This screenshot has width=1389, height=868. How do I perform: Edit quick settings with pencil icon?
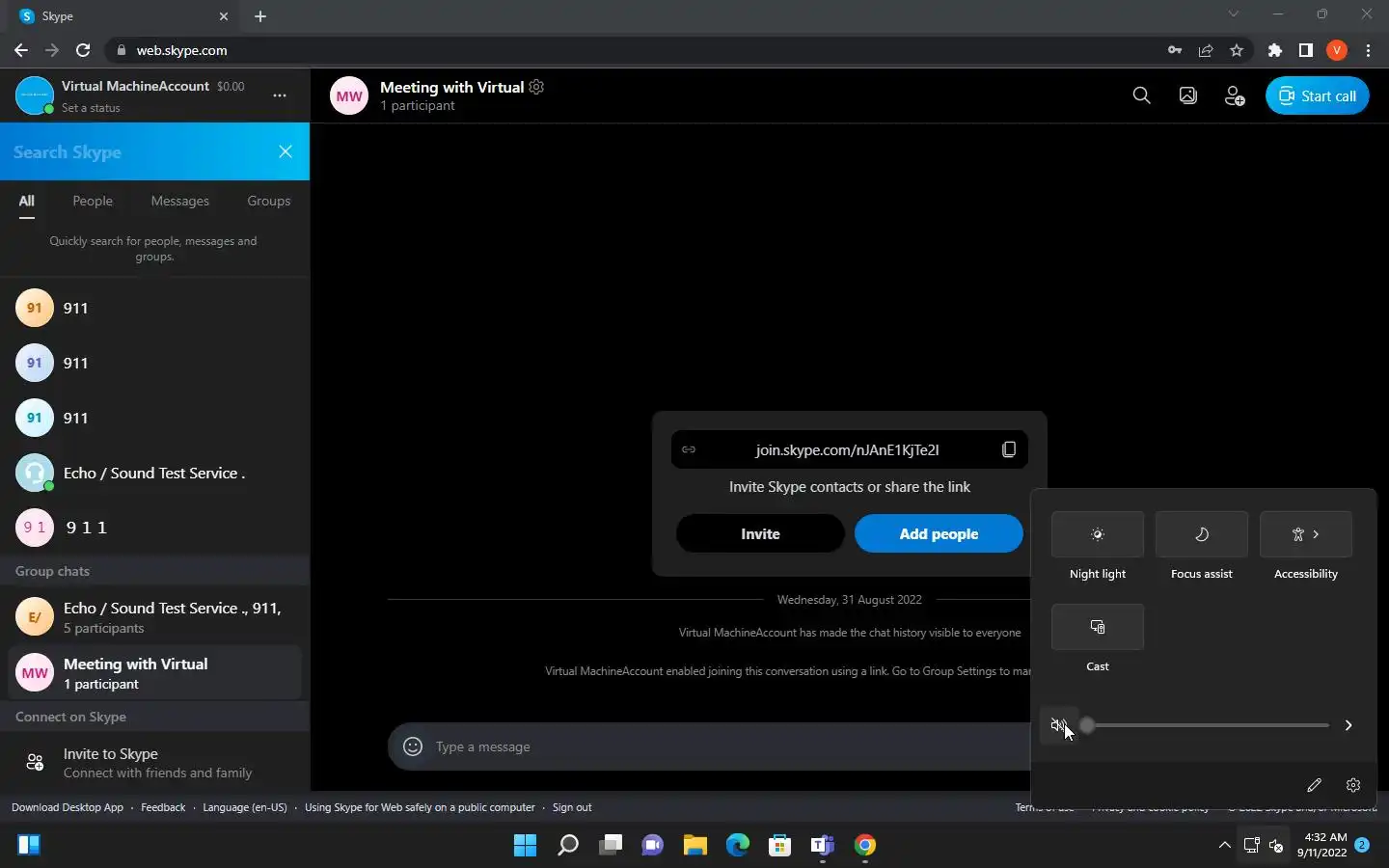pyautogui.click(x=1314, y=785)
